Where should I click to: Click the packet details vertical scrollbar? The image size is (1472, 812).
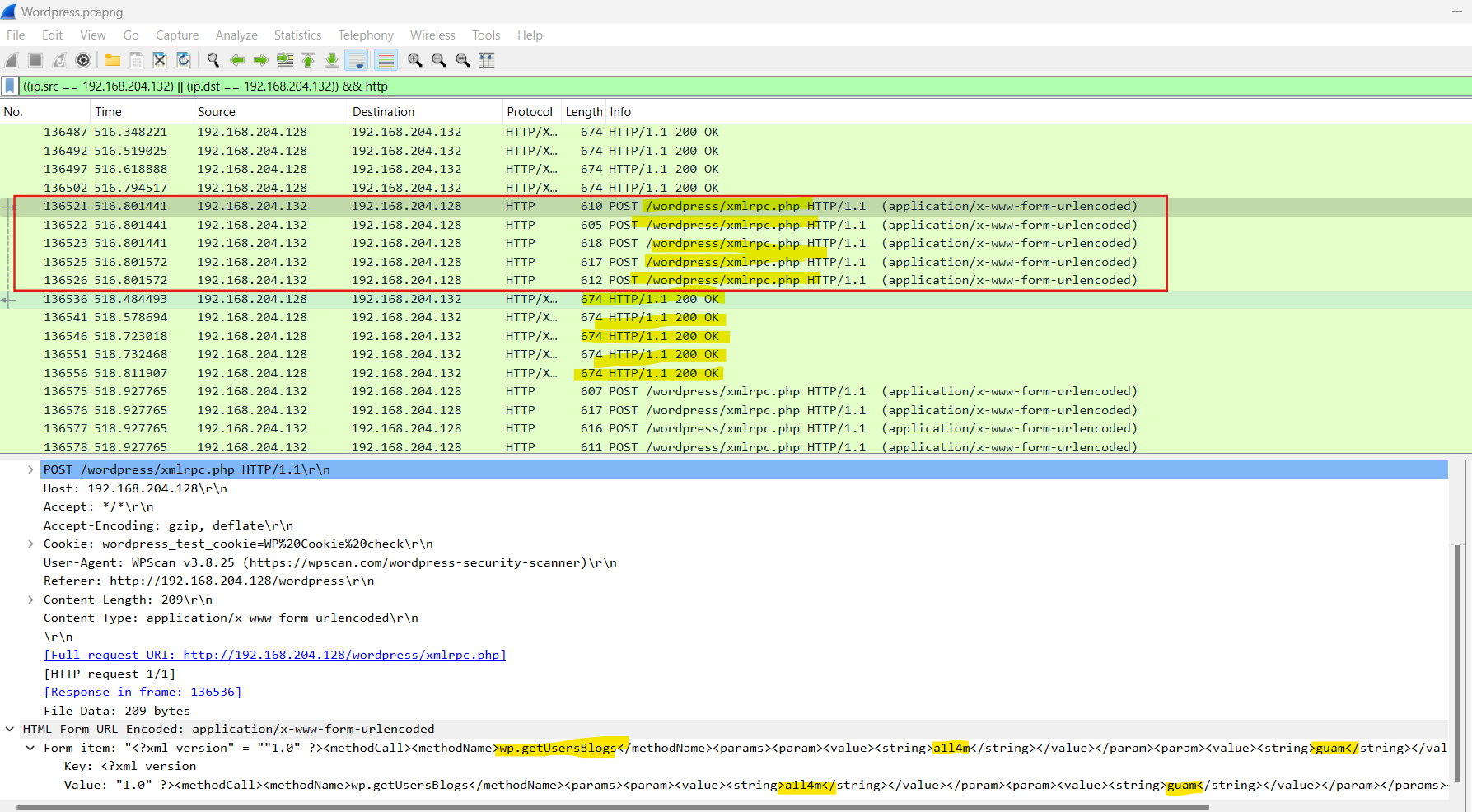point(1456,663)
